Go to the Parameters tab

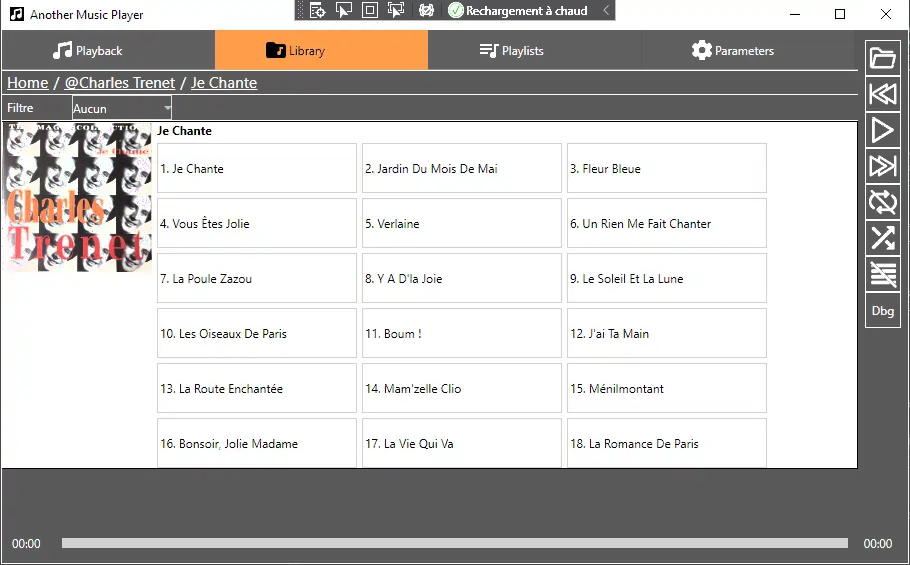point(749,50)
